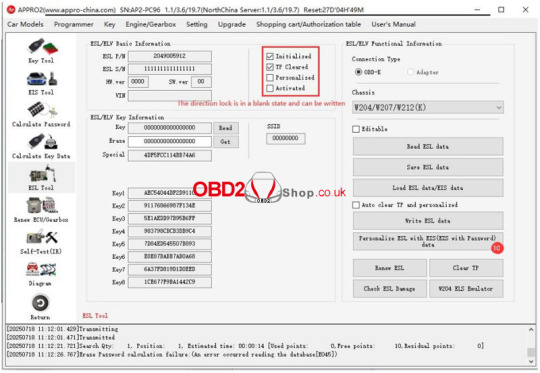The image size is (540, 373).
Task: Open the Programmer menu
Action: click(73, 24)
